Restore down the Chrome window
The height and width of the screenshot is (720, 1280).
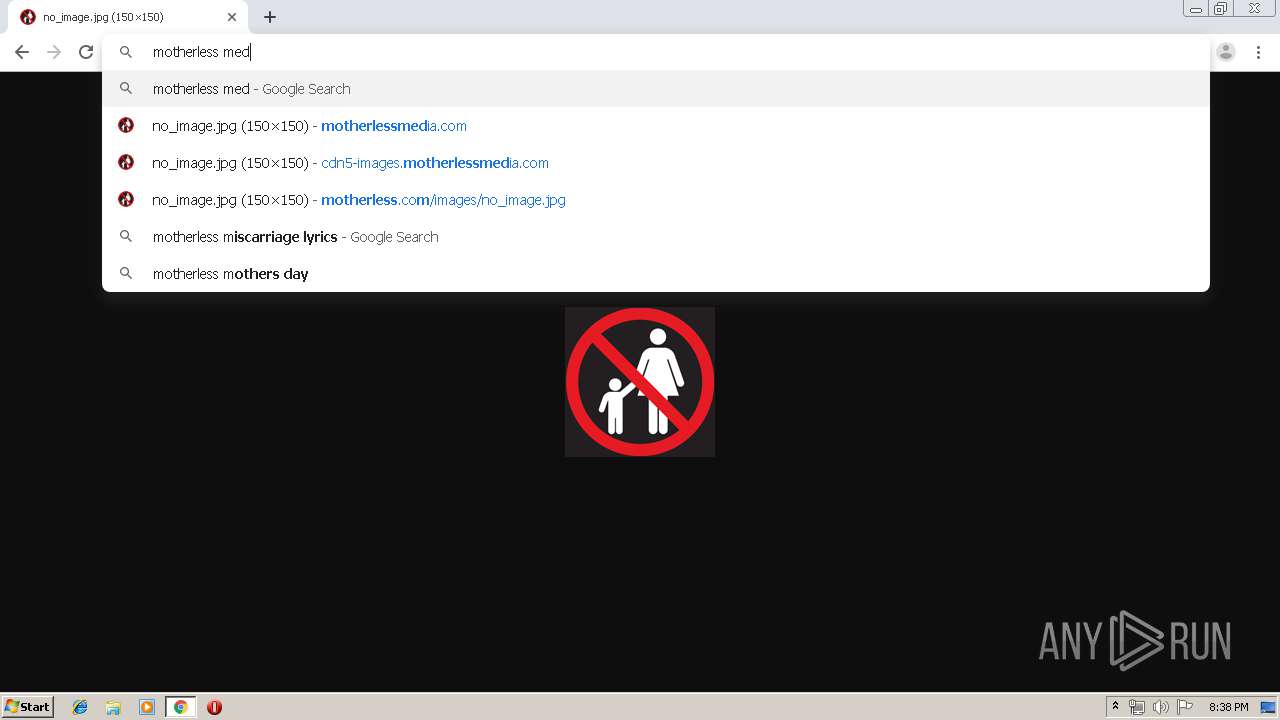click(1221, 9)
